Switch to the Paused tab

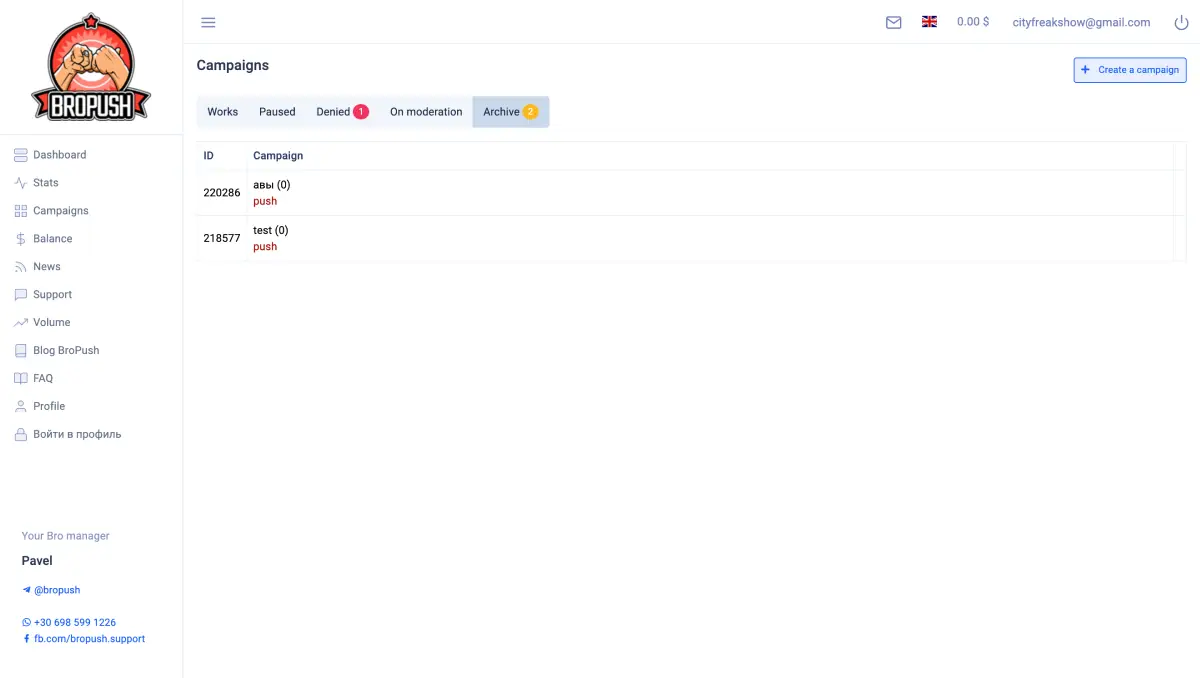pos(277,111)
